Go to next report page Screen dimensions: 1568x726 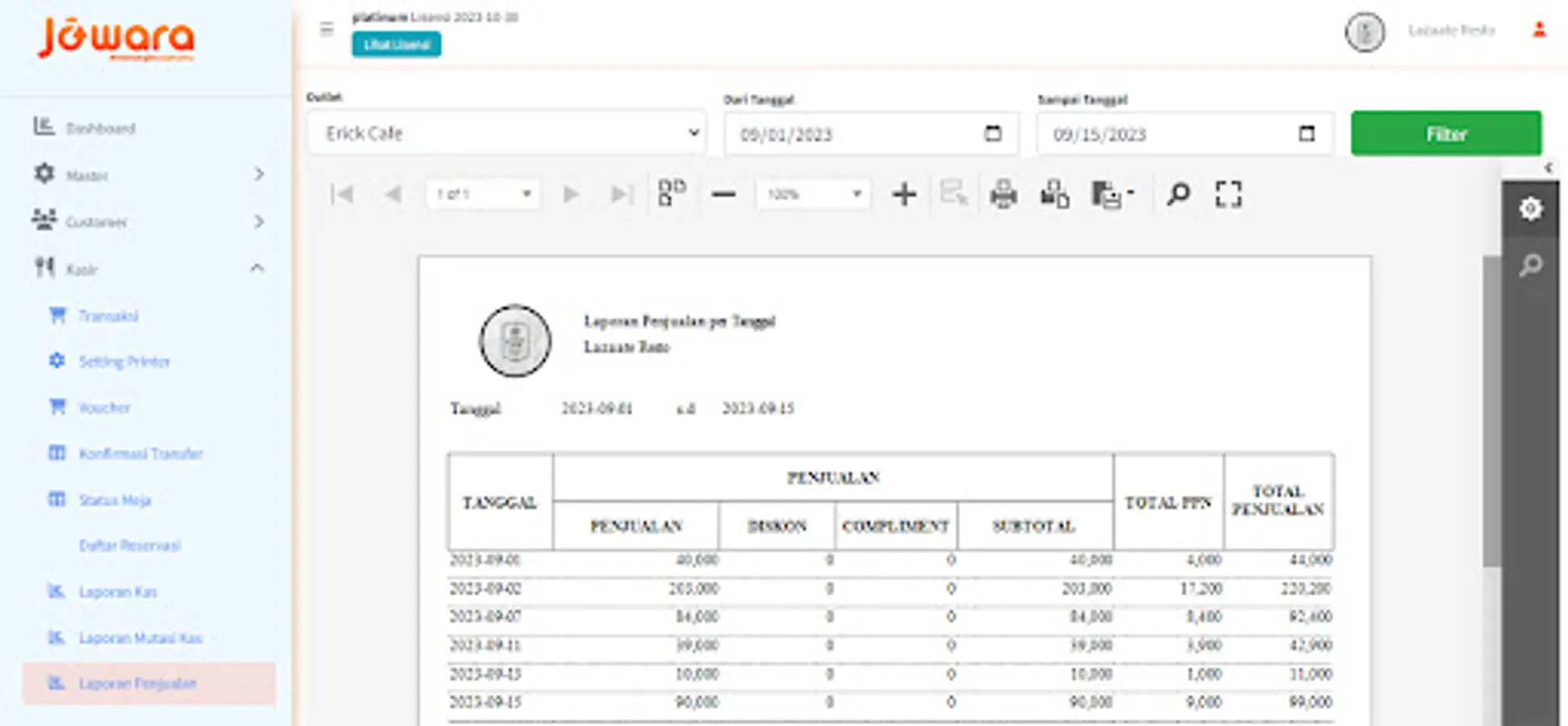(x=571, y=194)
